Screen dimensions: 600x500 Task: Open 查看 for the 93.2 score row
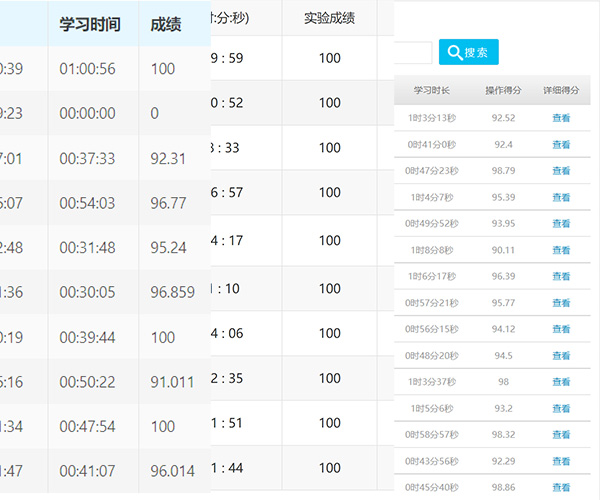point(561,408)
